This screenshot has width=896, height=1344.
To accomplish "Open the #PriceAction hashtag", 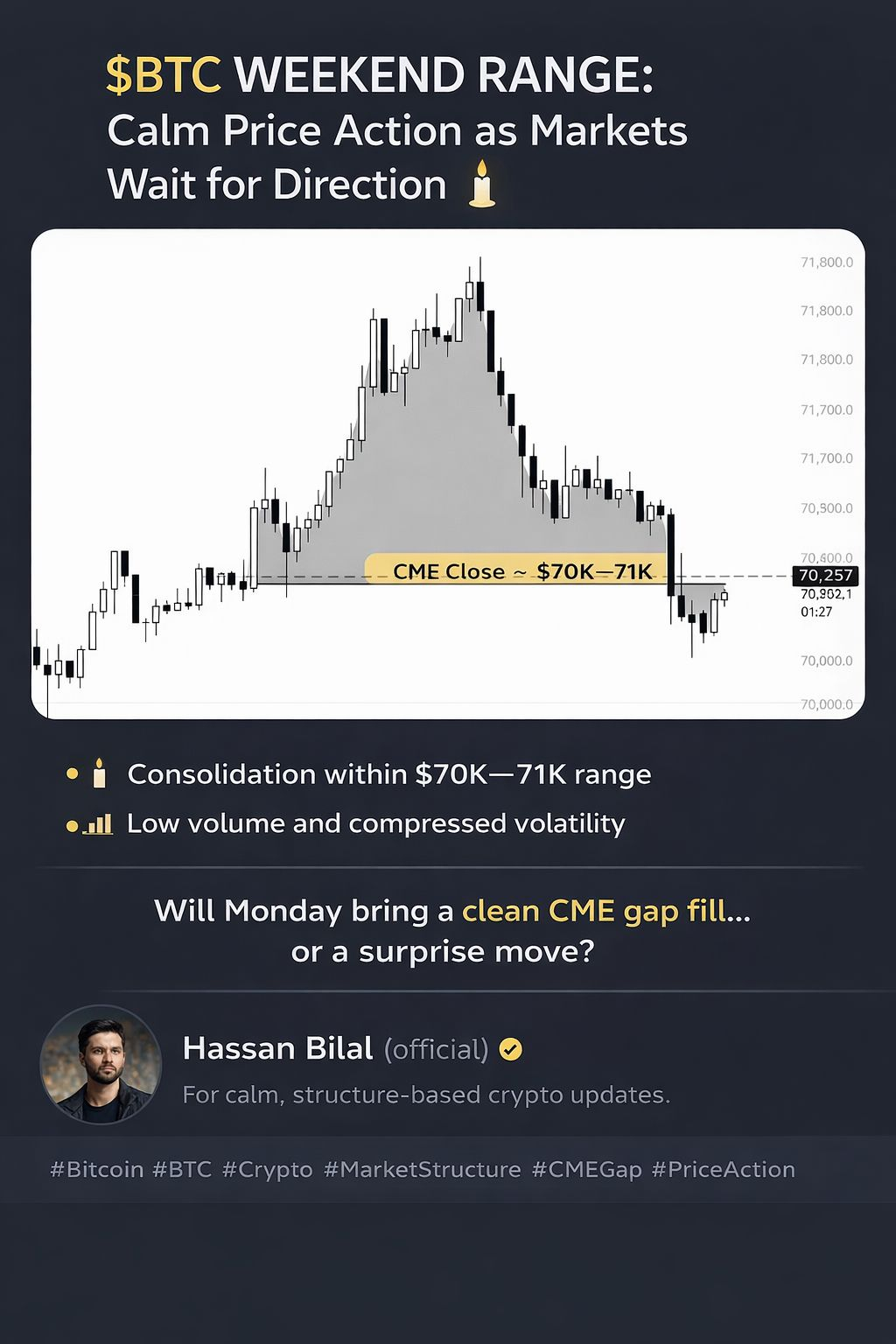I will 724,1169.
